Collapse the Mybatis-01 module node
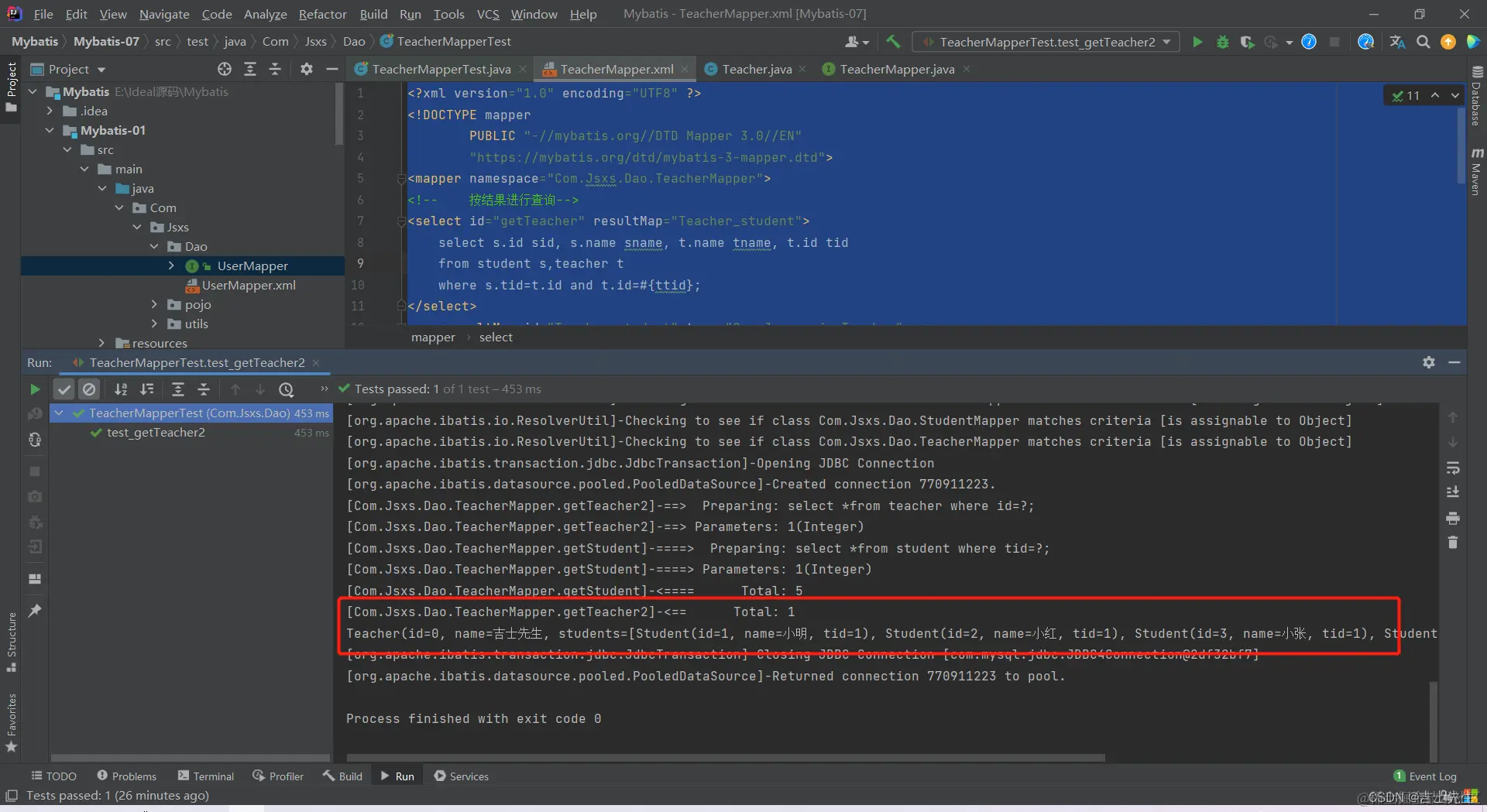The height and width of the screenshot is (812, 1487). point(50,130)
